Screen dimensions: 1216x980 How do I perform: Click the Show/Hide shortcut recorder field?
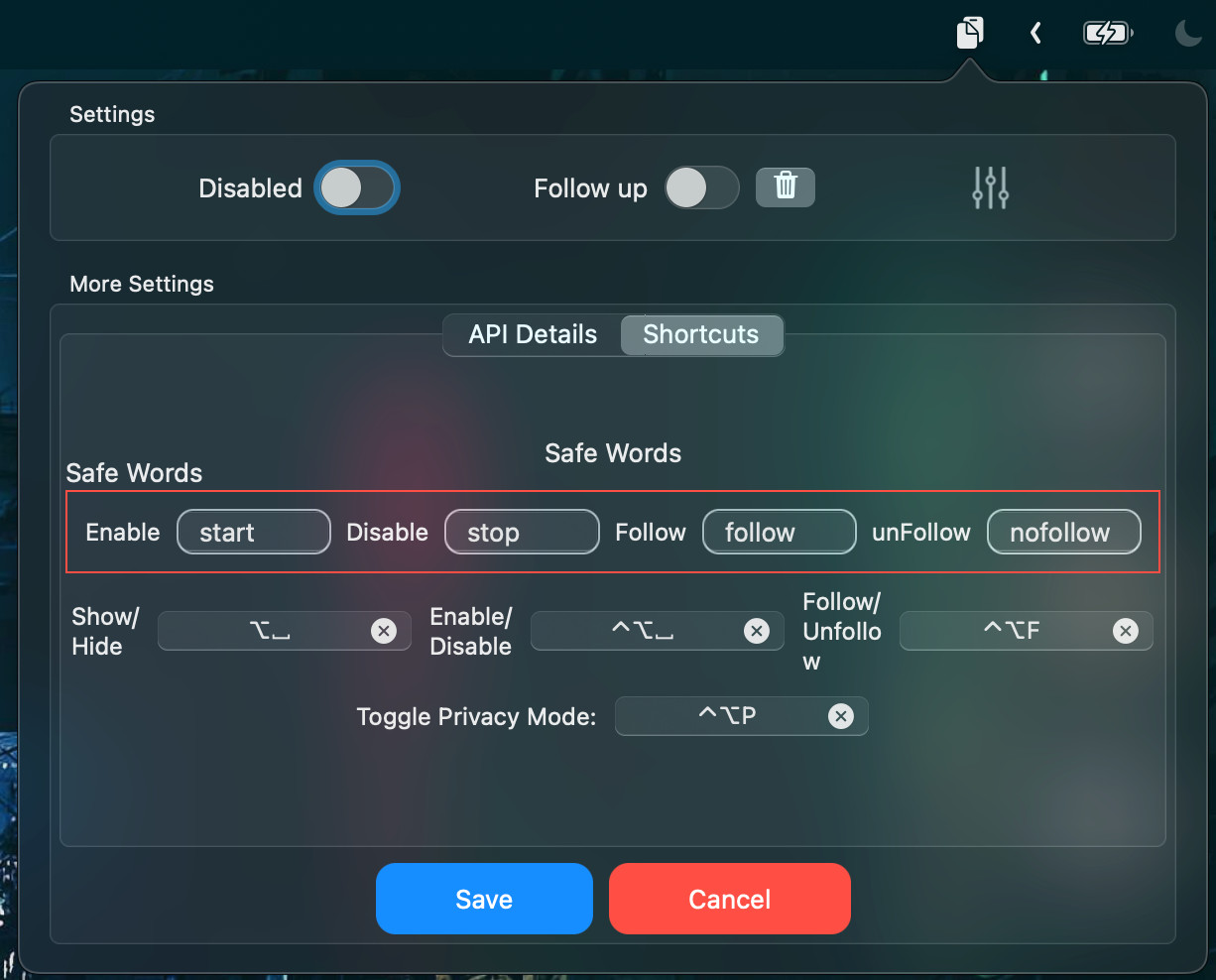(285, 631)
